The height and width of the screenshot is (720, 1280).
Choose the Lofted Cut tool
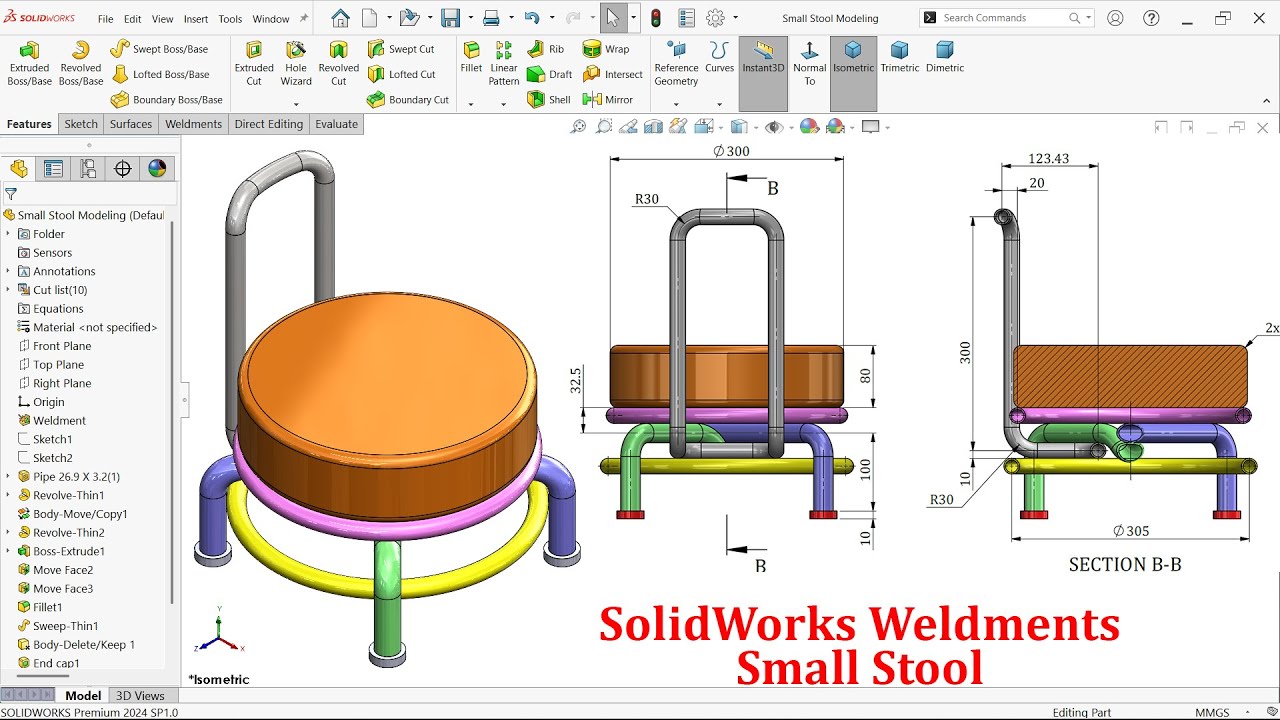pyautogui.click(x=401, y=74)
